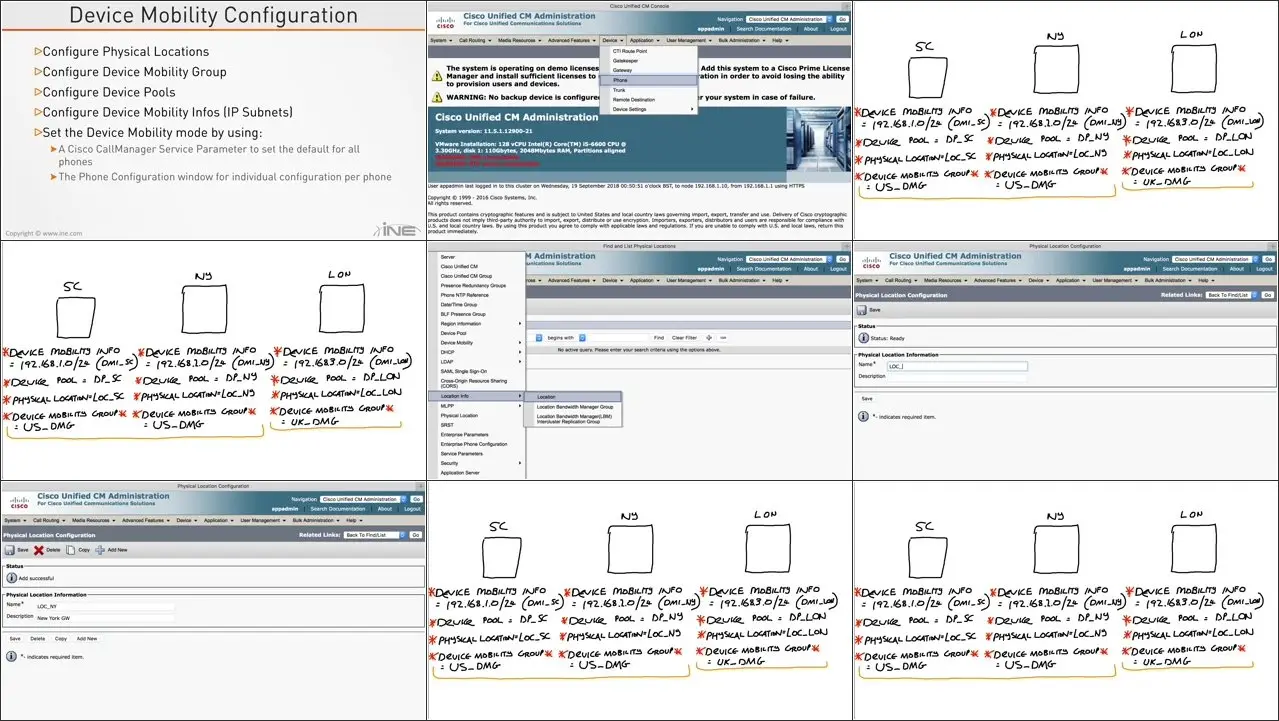Click the plus icon beside Clear Filter
The height and width of the screenshot is (721, 1279).
(x=711, y=338)
